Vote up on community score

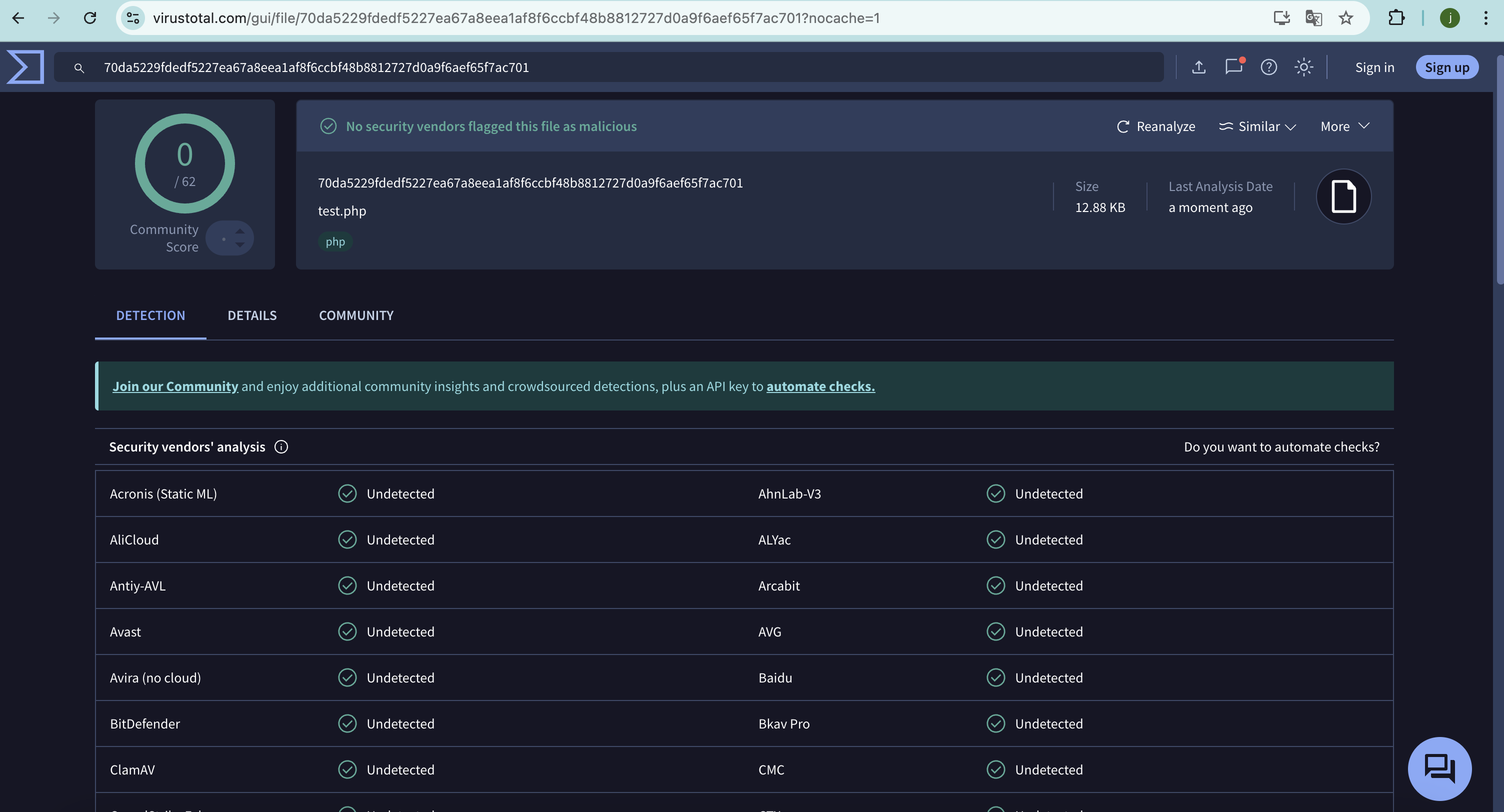point(240,231)
